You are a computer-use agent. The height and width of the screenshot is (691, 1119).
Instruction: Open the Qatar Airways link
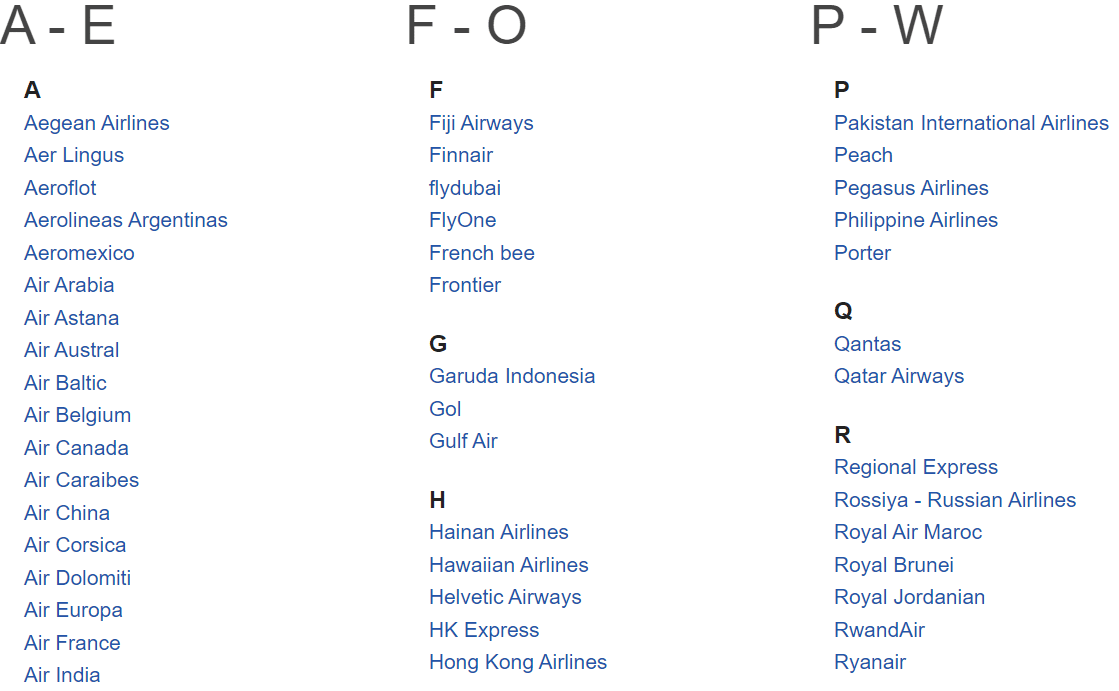pos(899,376)
